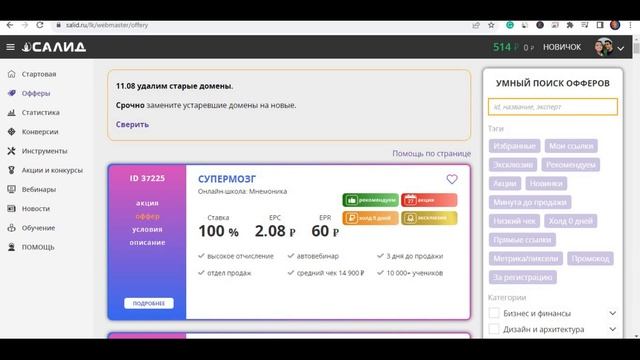The height and width of the screenshot is (360, 640).
Task: Toggle the Метрика/пиксели tag filter
Action: point(526,258)
